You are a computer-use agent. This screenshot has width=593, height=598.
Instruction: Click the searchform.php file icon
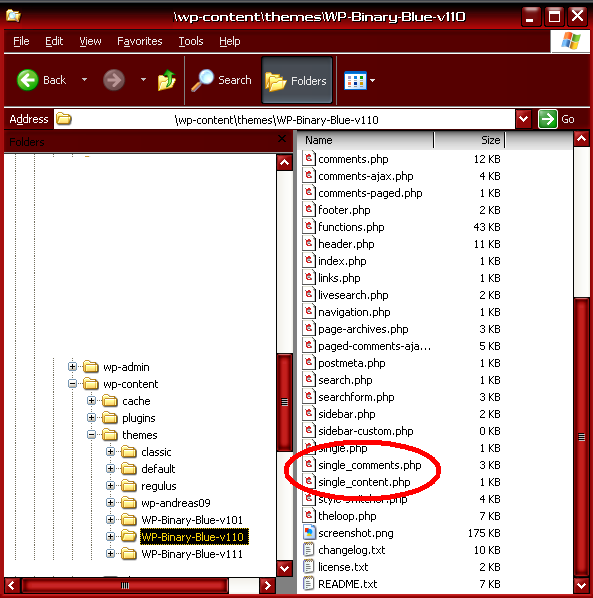[309, 396]
